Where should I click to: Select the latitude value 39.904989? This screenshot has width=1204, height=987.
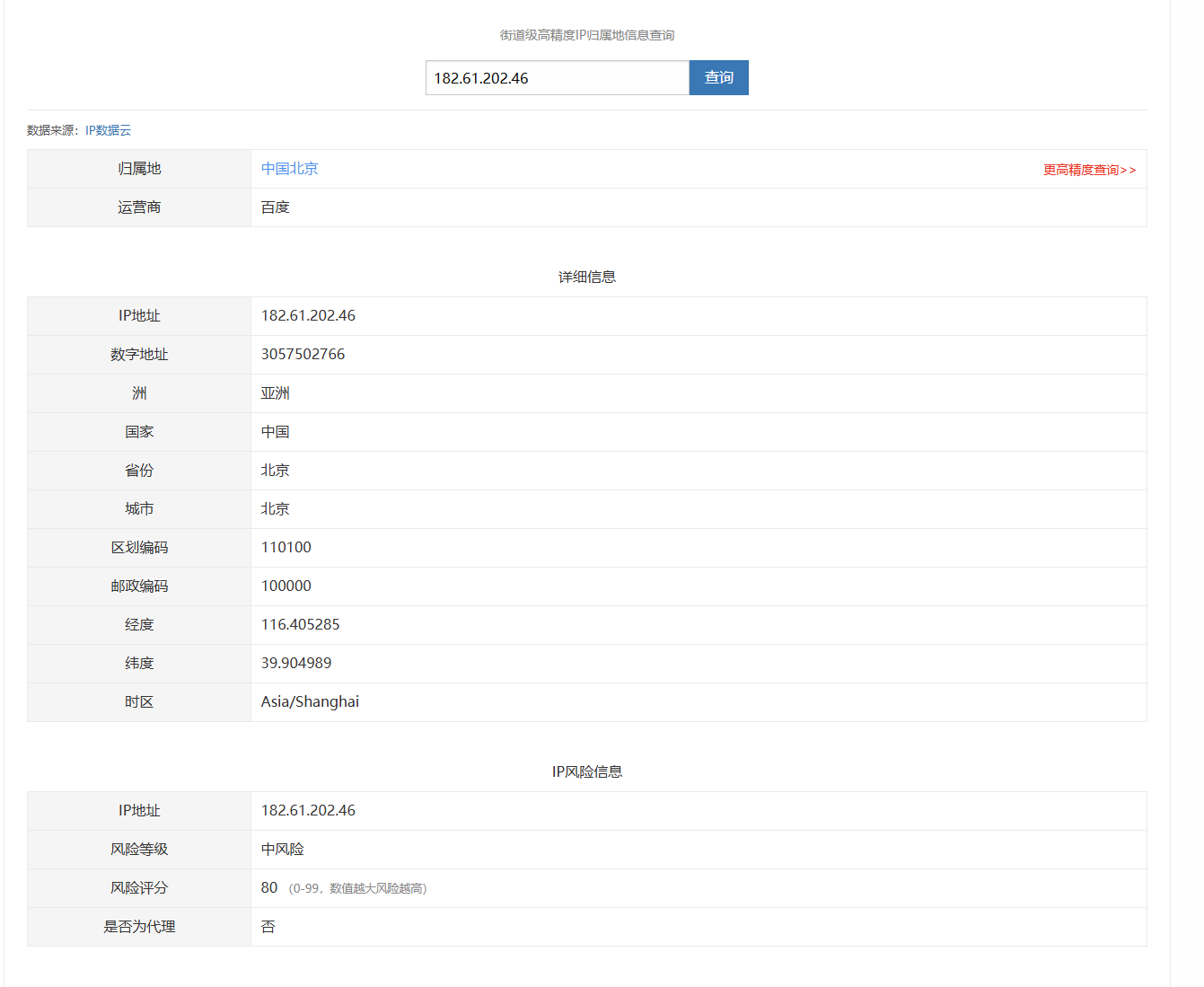pyautogui.click(x=296, y=664)
